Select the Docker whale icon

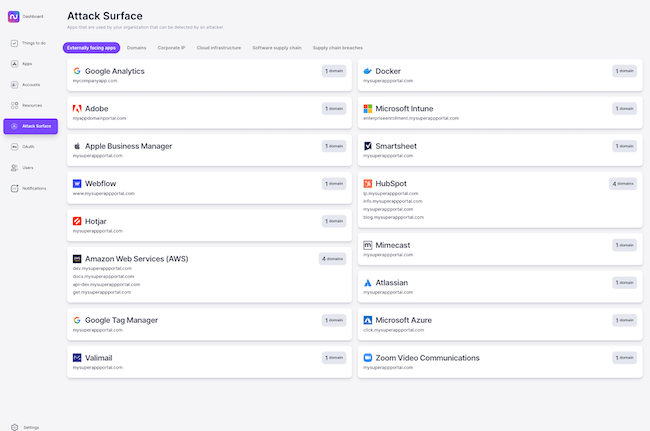point(368,71)
